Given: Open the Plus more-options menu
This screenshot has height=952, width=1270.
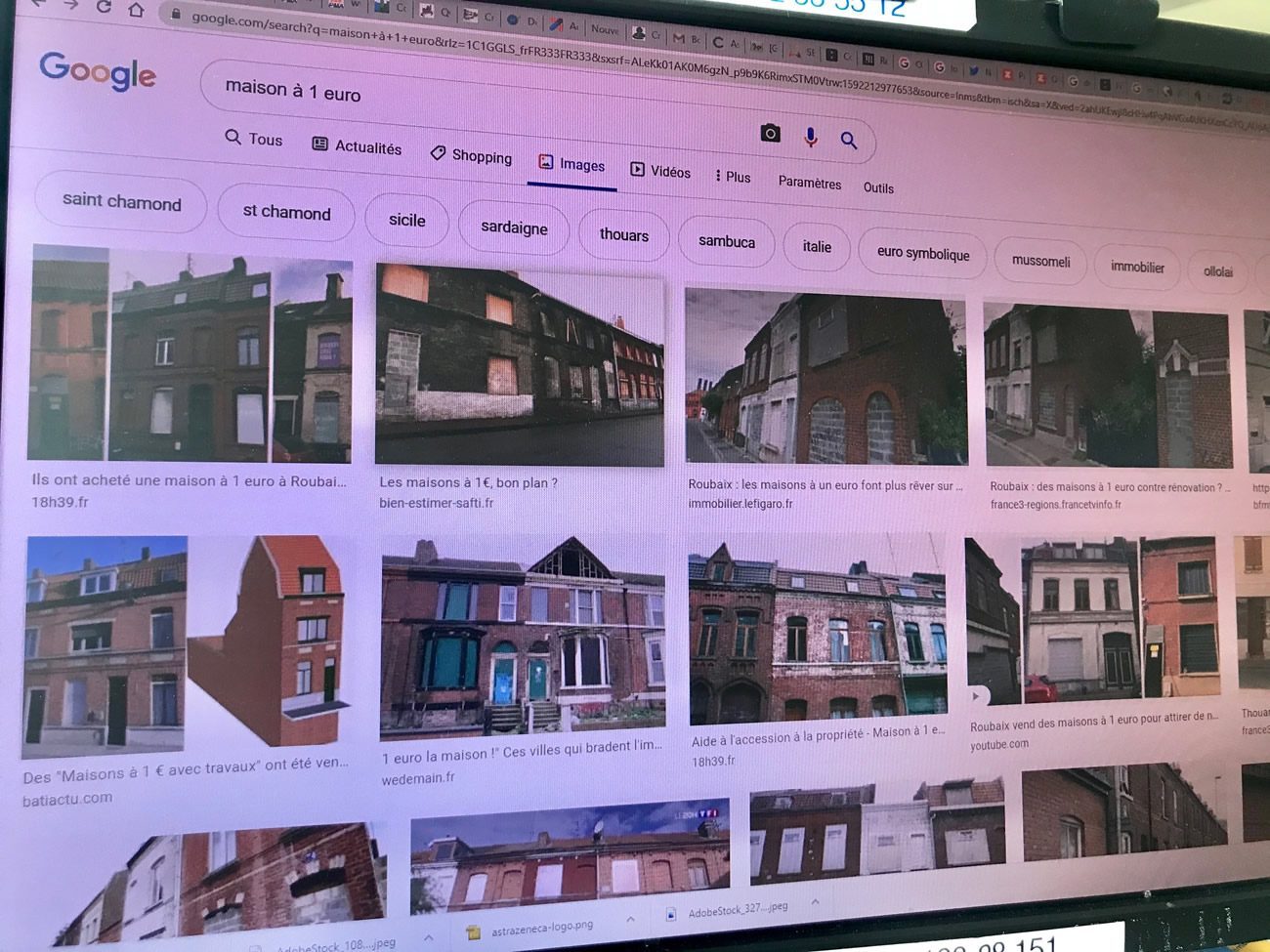Looking at the screenshot, I should tap(733, 177).
